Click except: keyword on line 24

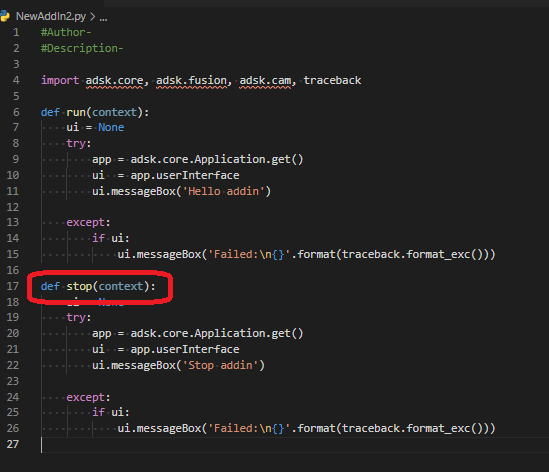pos(89,397)
